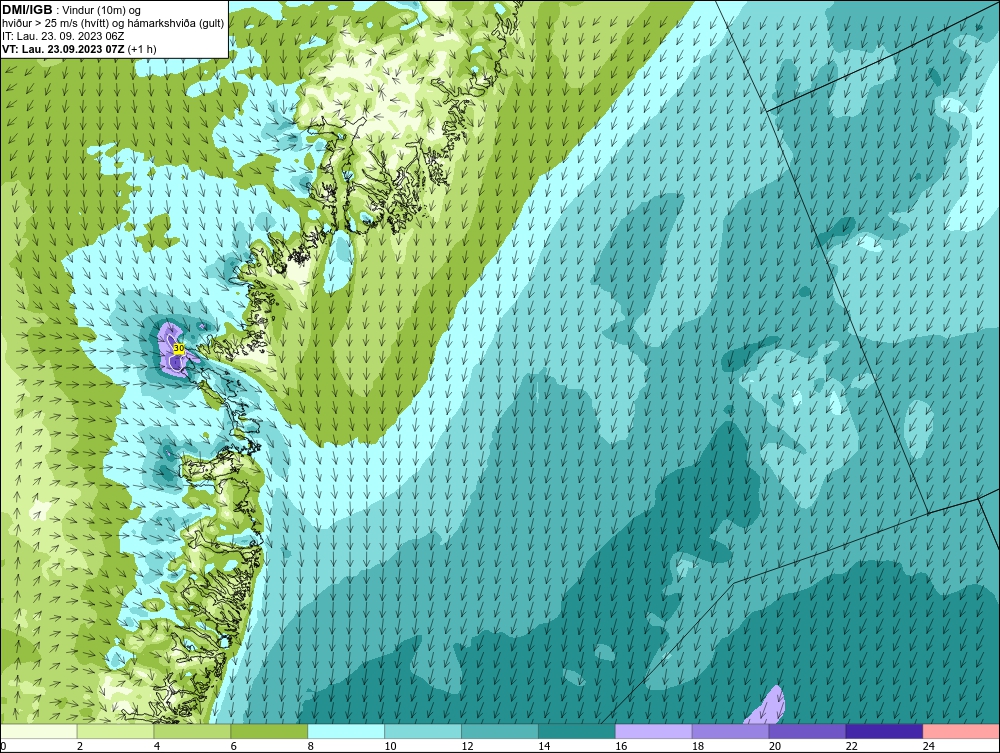Click the 6–8 m/s olive green swatch

point(269,731)
